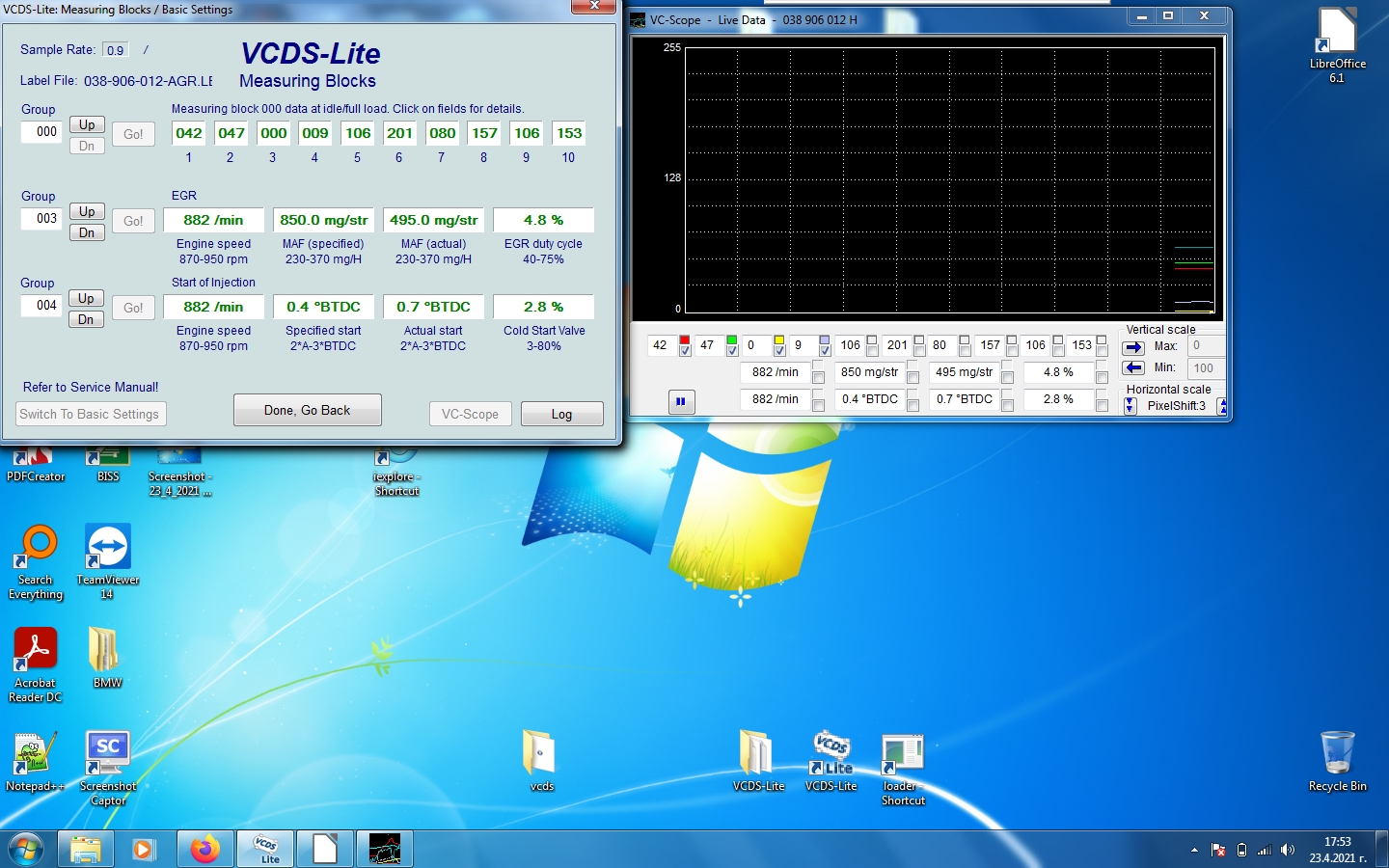Click the Done, Go Back button
Viewport: 1389px width, 868px height.
click(x=307, y=410)
